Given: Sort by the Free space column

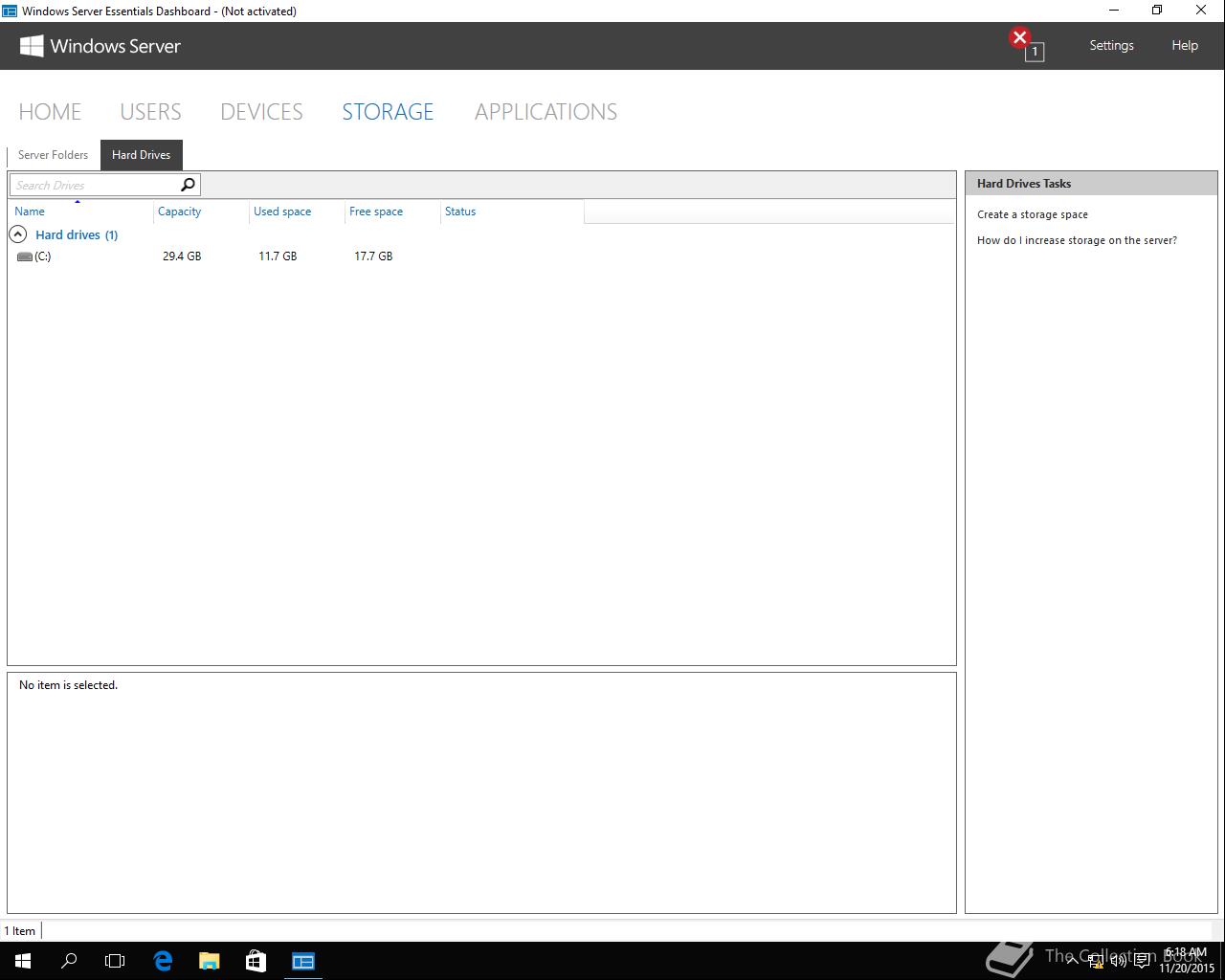Looking at the screenshot, I should pyautogui.click(x=392, y=212).
